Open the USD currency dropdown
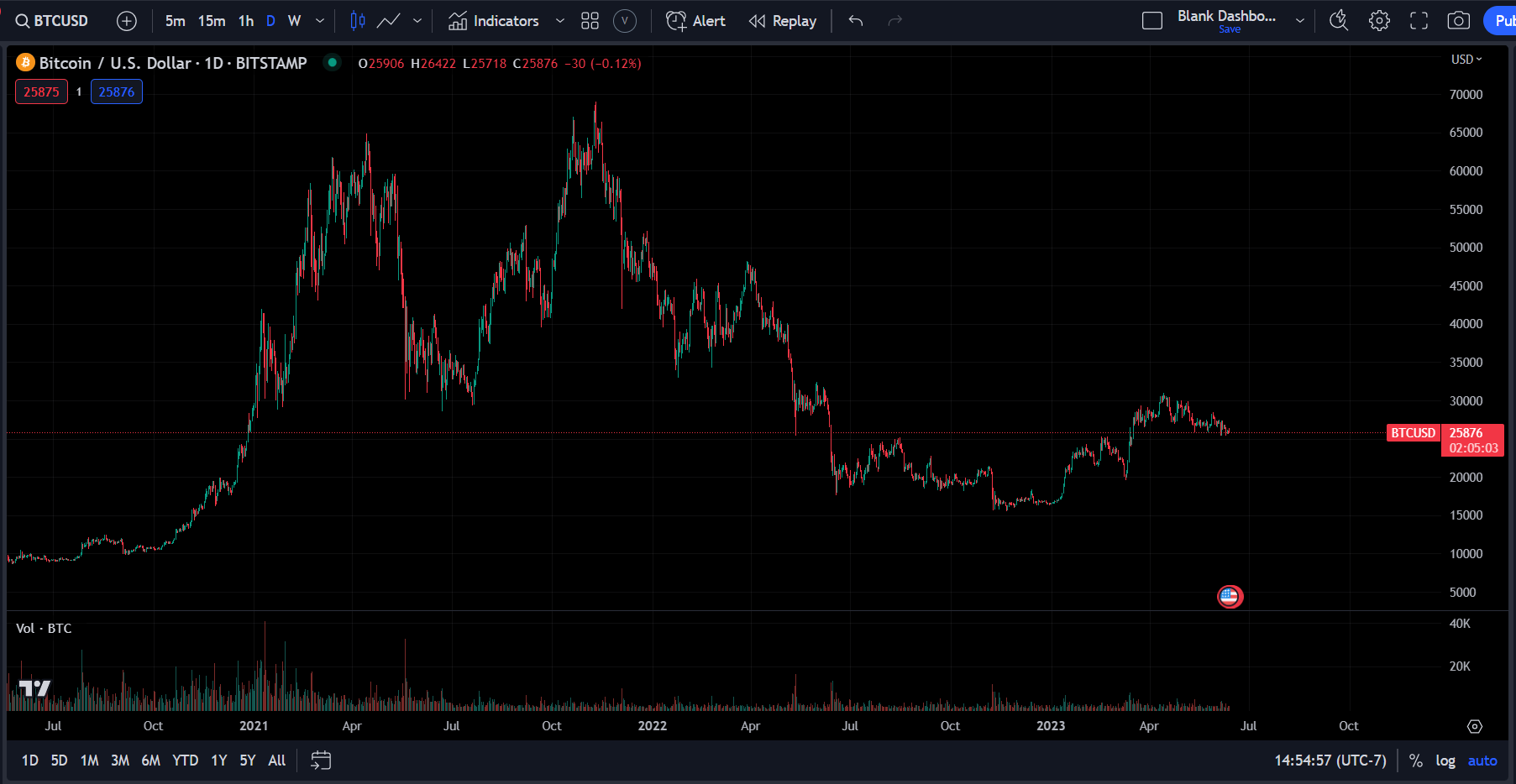This screenshot has width=1516, height=784. coord(1466,60)
